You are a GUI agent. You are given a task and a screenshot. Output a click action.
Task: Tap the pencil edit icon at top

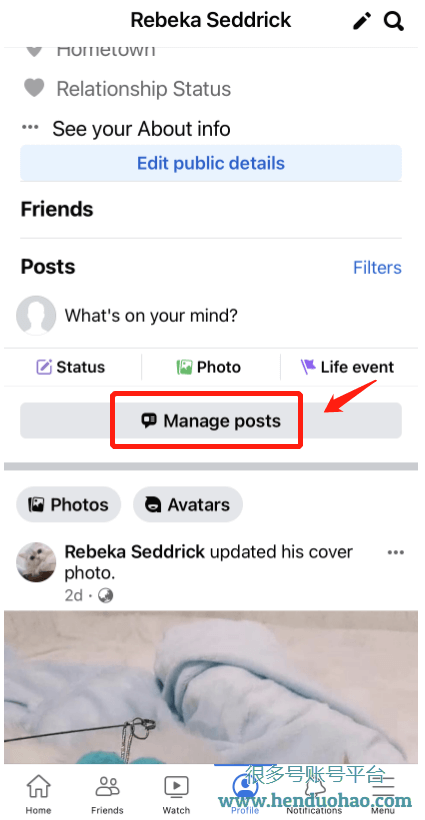click(x=362, y=21)
